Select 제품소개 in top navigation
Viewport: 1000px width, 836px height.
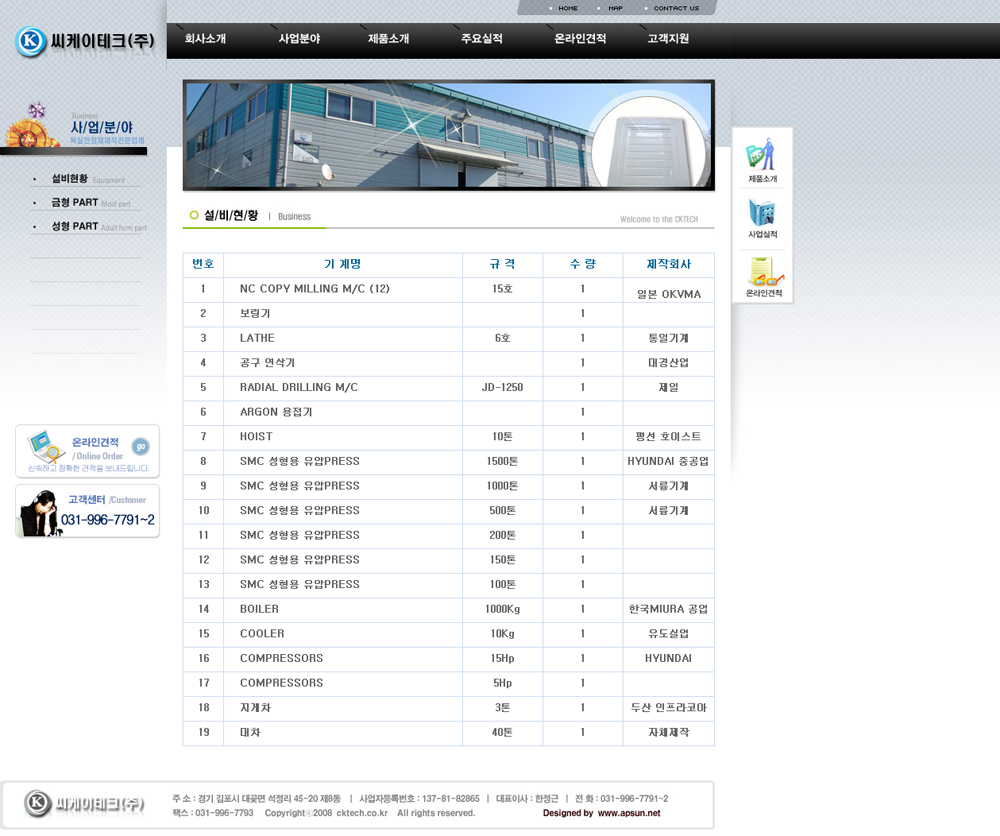[x=388, y=39]
